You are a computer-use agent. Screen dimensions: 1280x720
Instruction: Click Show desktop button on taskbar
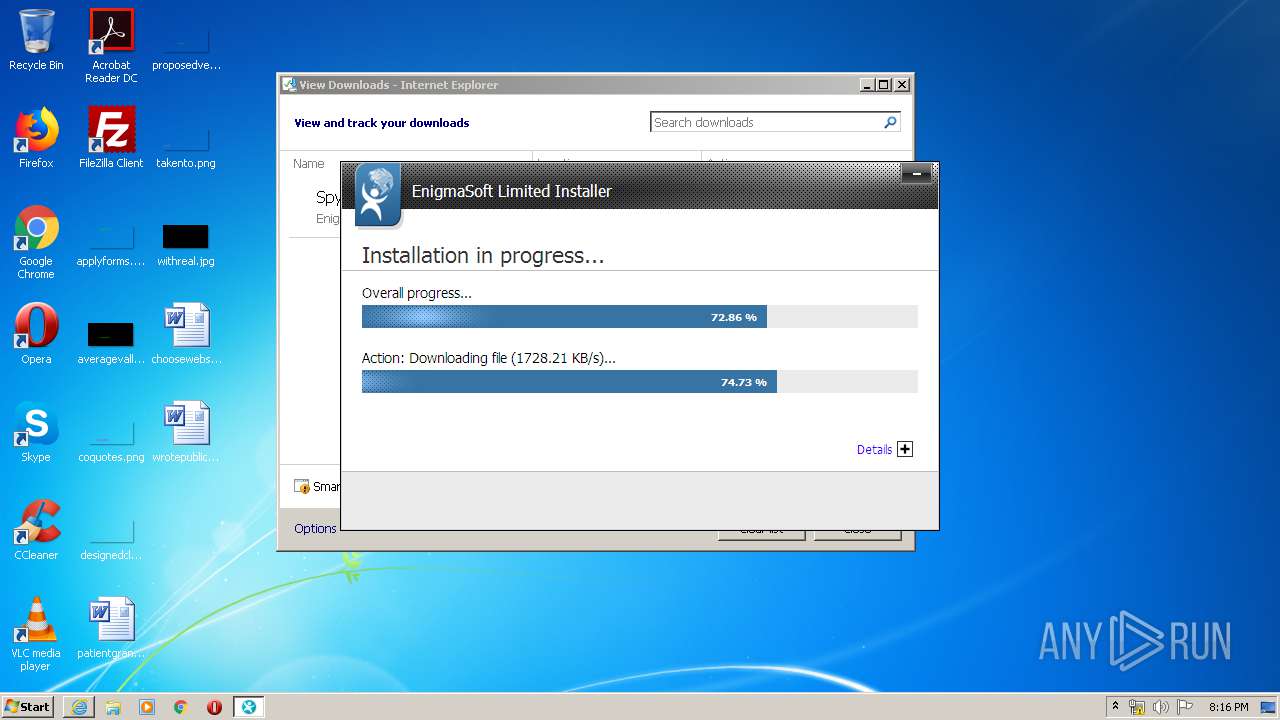tap(1269, 707)
